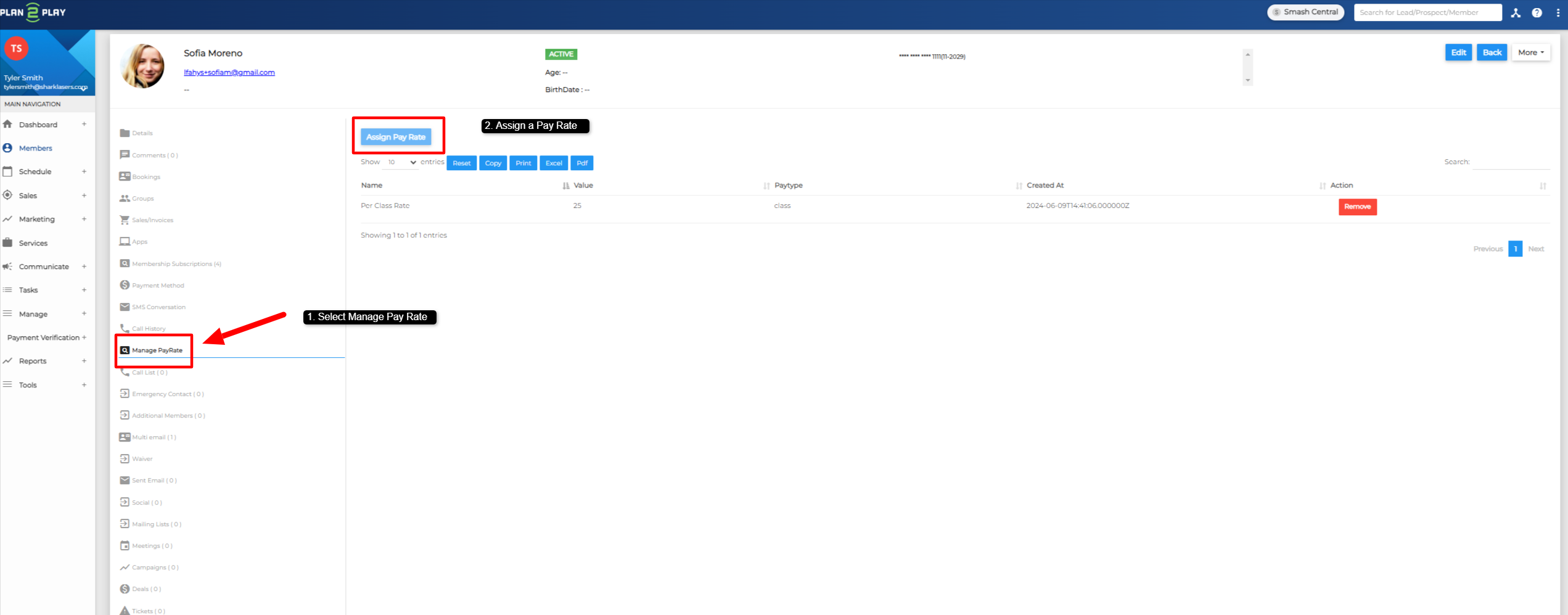Click the SMS Conversation envelope icon

tap(125, 307)
